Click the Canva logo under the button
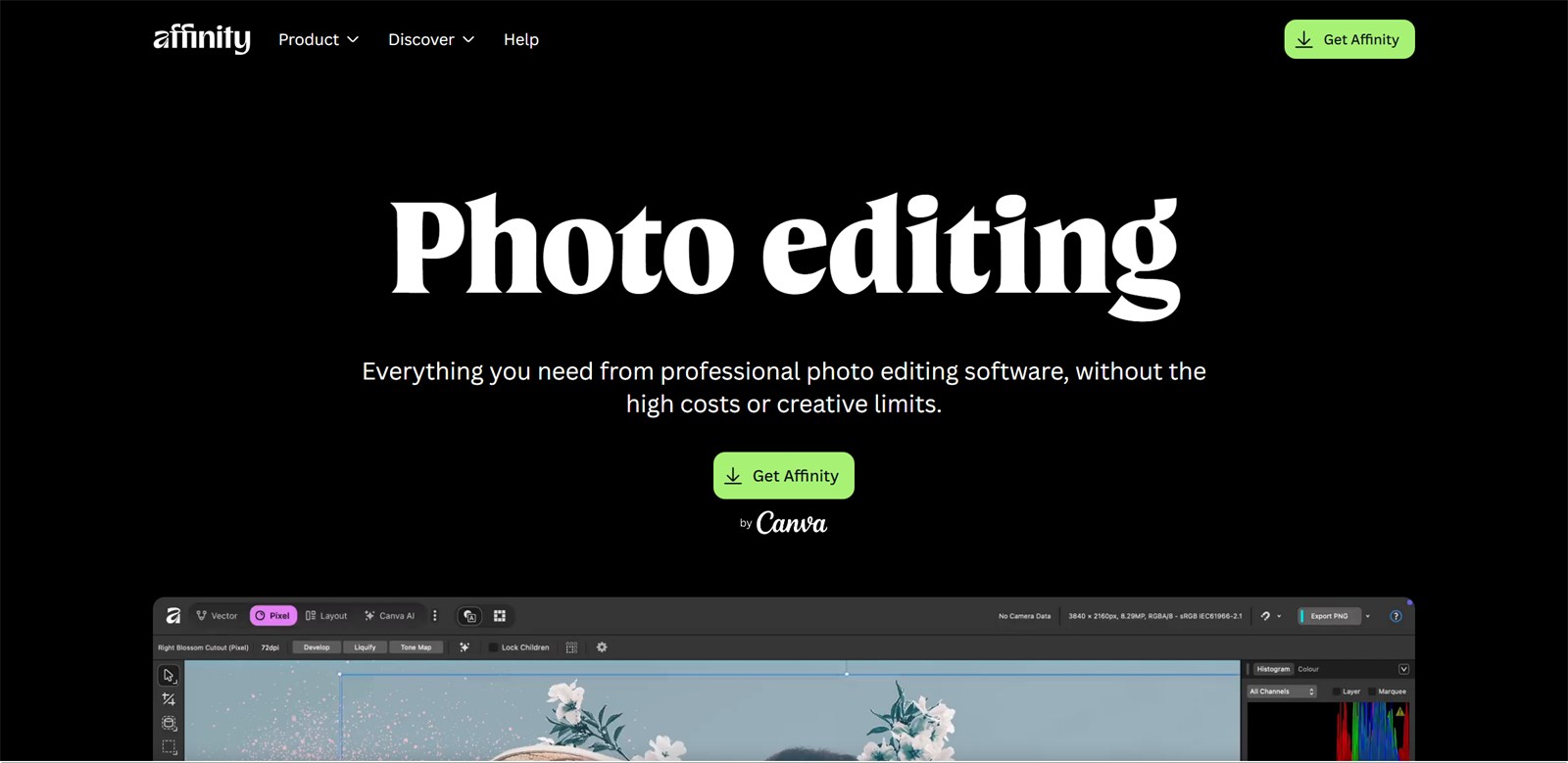Image resolution: width=1568 pixels, height=763 pixels. point(791,523)
